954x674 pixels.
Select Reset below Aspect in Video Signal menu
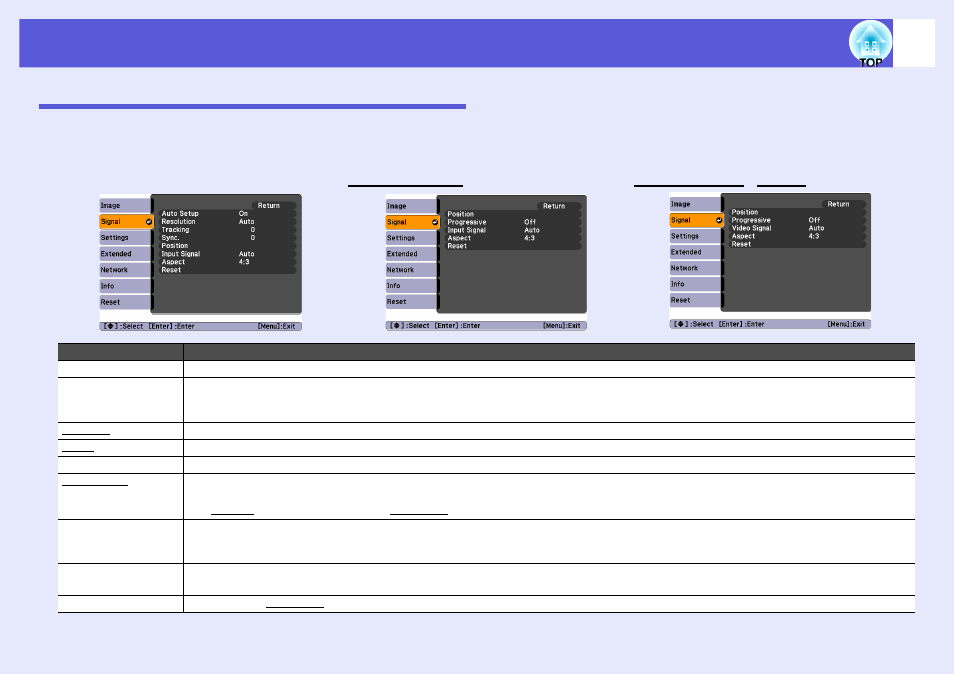pyautogui.click(x=741, y=244)
